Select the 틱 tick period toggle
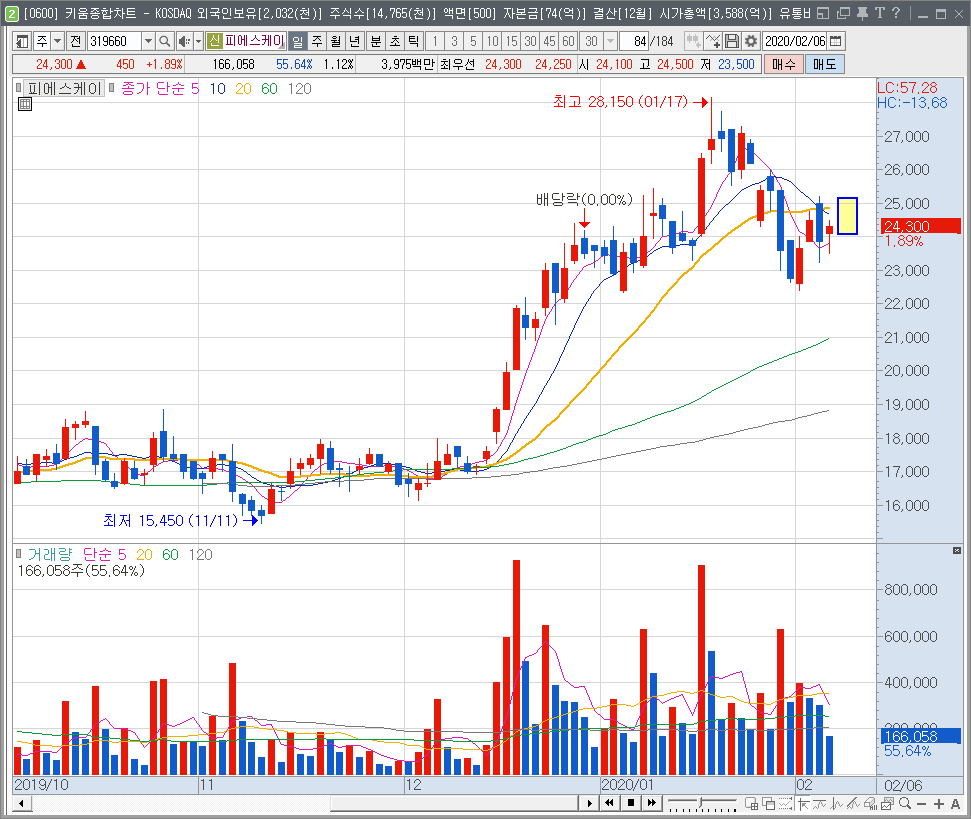Screen dimensions: 971x819 [414, 41]
